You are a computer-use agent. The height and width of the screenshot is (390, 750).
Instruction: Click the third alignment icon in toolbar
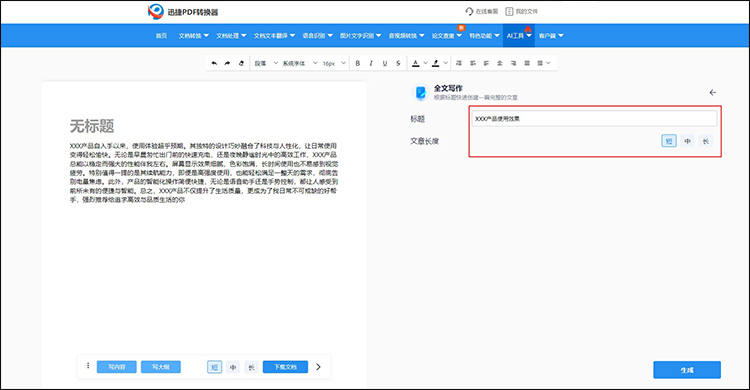pos(486,63)
